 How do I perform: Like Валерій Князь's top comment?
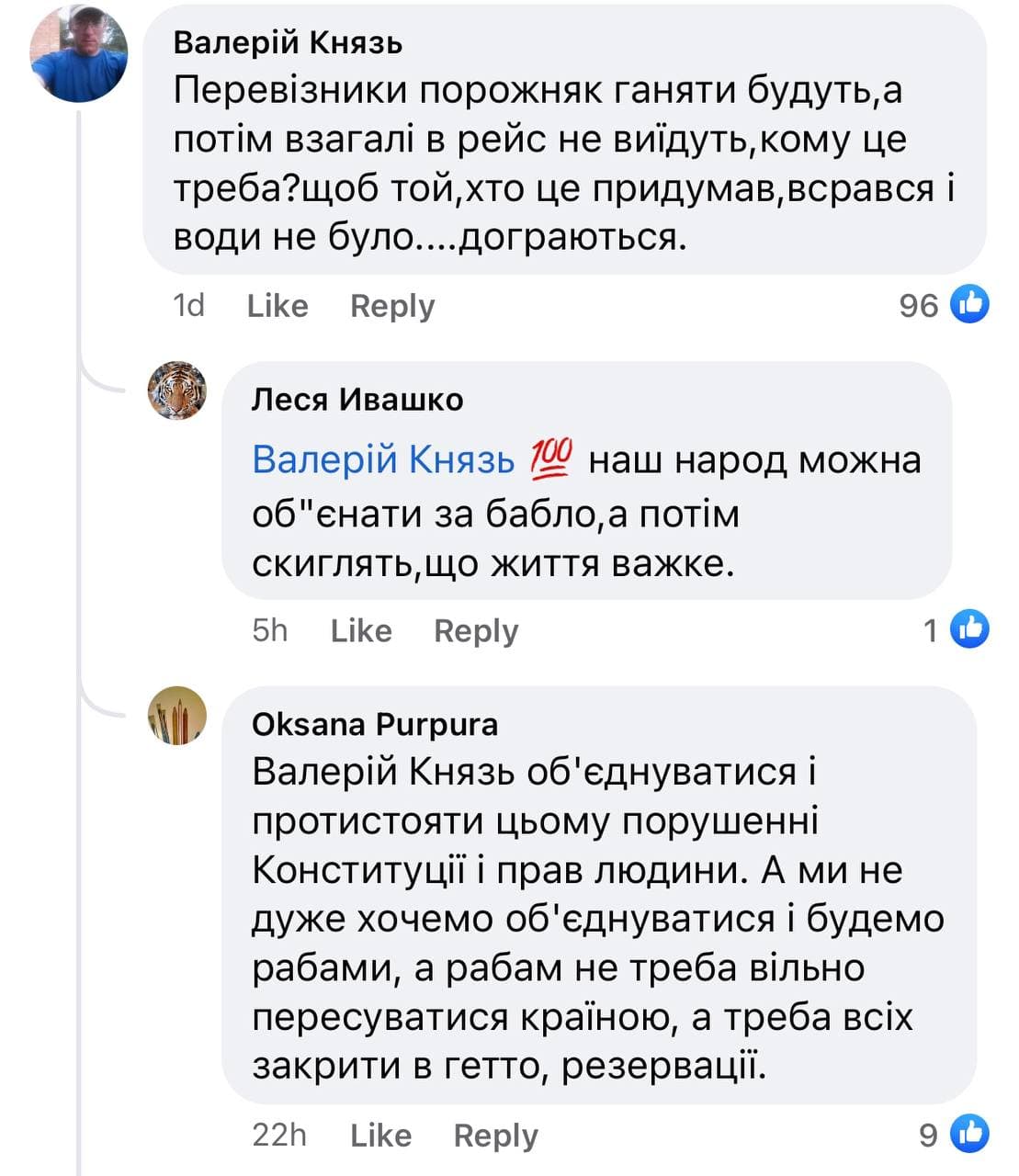277,306
